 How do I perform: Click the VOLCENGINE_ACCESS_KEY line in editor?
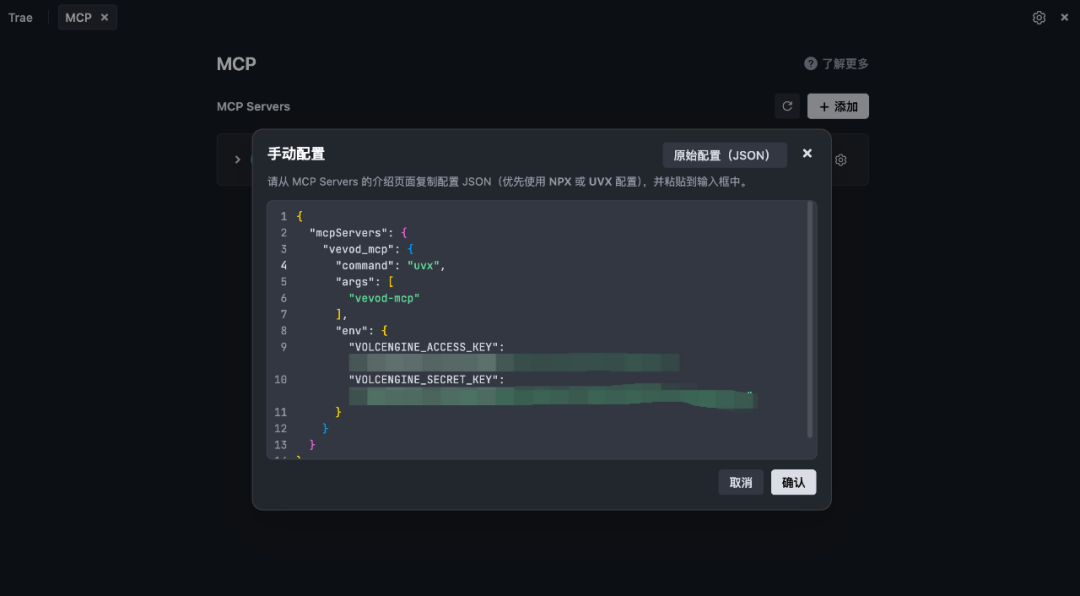coord(426,347)
